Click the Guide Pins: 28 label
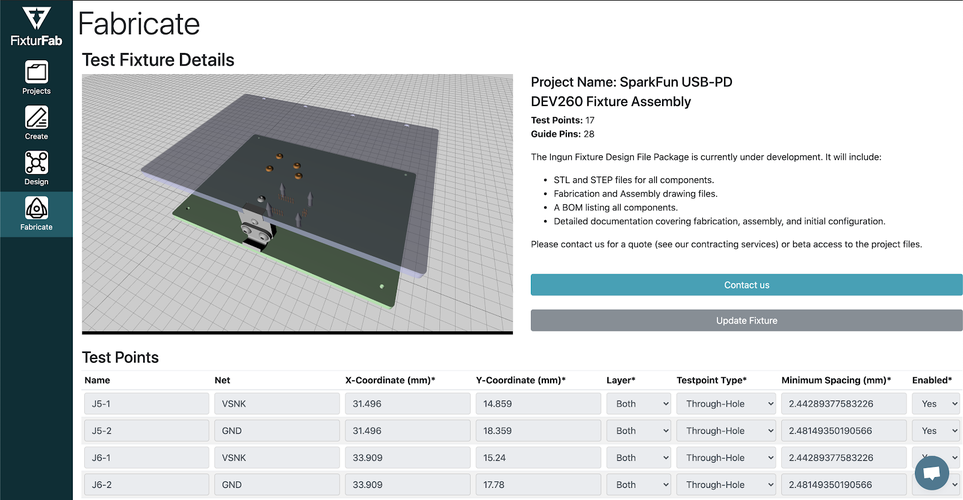 point(563,134)
